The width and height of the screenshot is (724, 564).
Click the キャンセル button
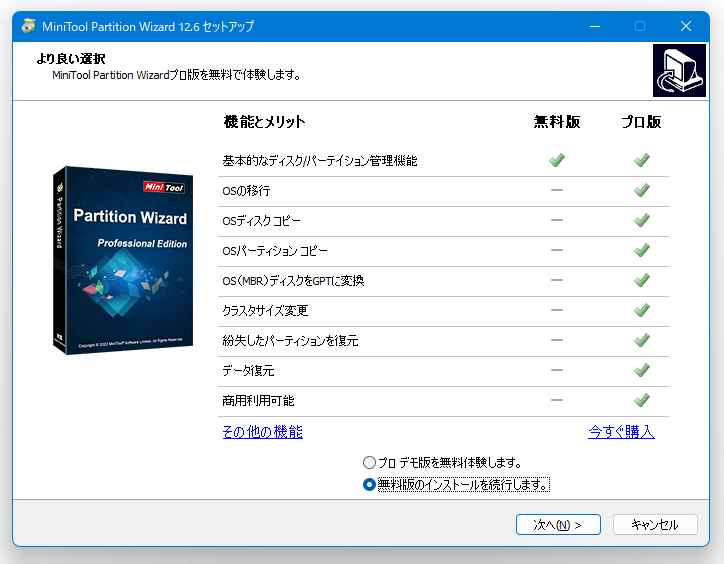pos(655,525)
